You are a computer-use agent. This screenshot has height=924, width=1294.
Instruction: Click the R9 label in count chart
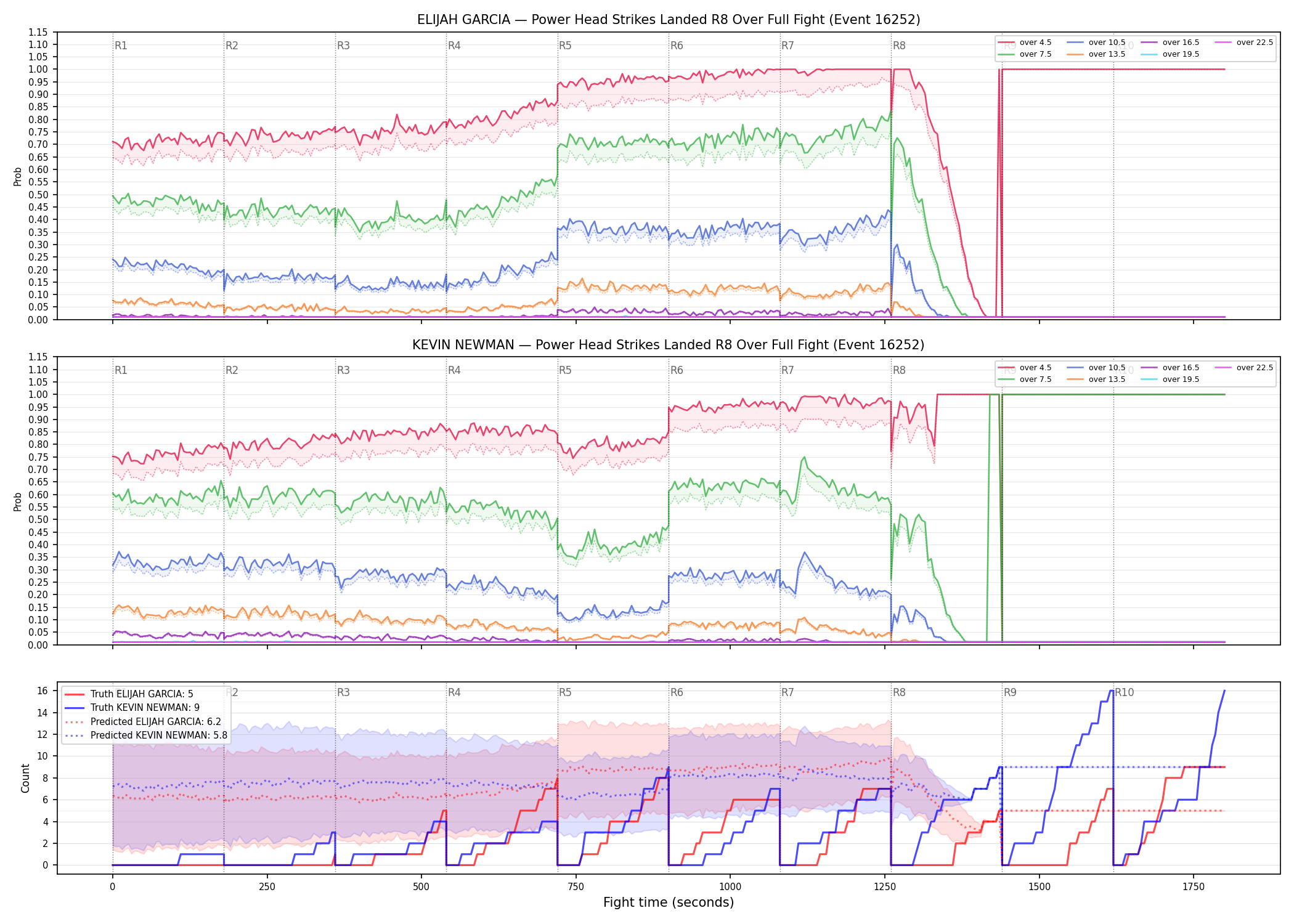click(1010, 692)
